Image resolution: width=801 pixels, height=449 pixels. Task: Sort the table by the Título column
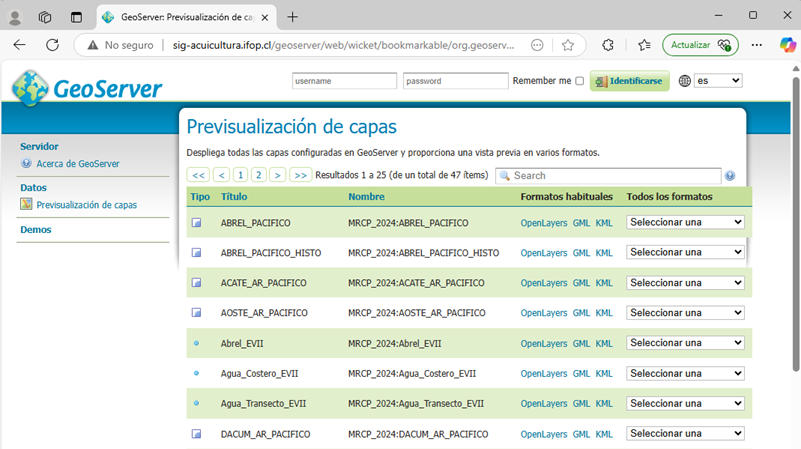234,197
